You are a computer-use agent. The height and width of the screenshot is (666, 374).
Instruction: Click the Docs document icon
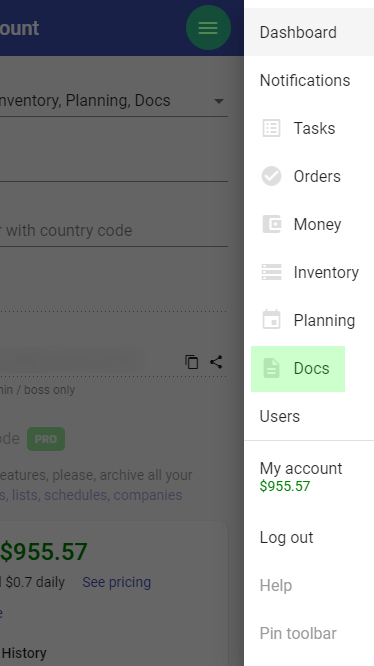271,368
